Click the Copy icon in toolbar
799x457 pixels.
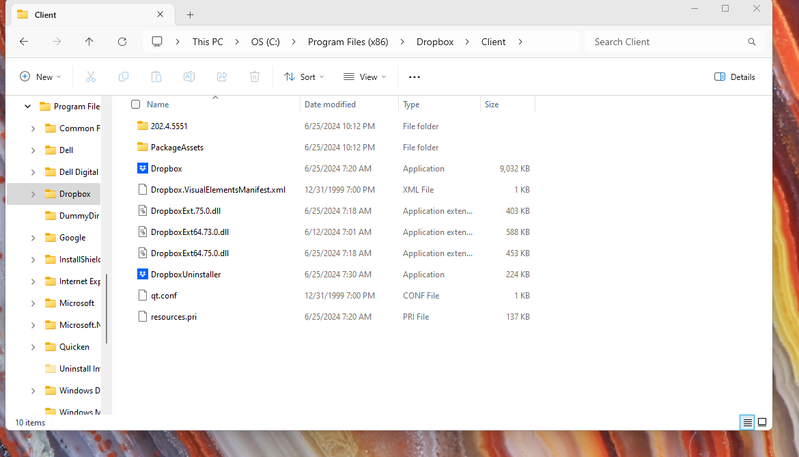[123, 77]
